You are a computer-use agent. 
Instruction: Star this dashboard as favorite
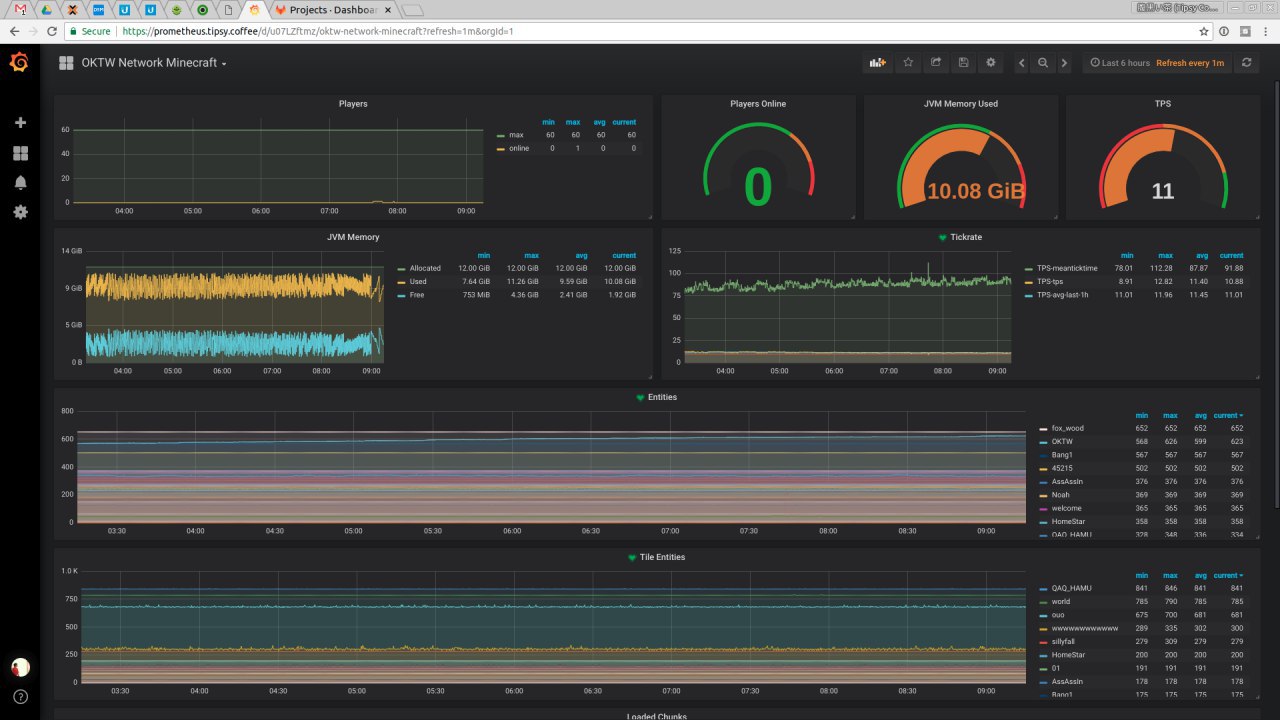908,63
